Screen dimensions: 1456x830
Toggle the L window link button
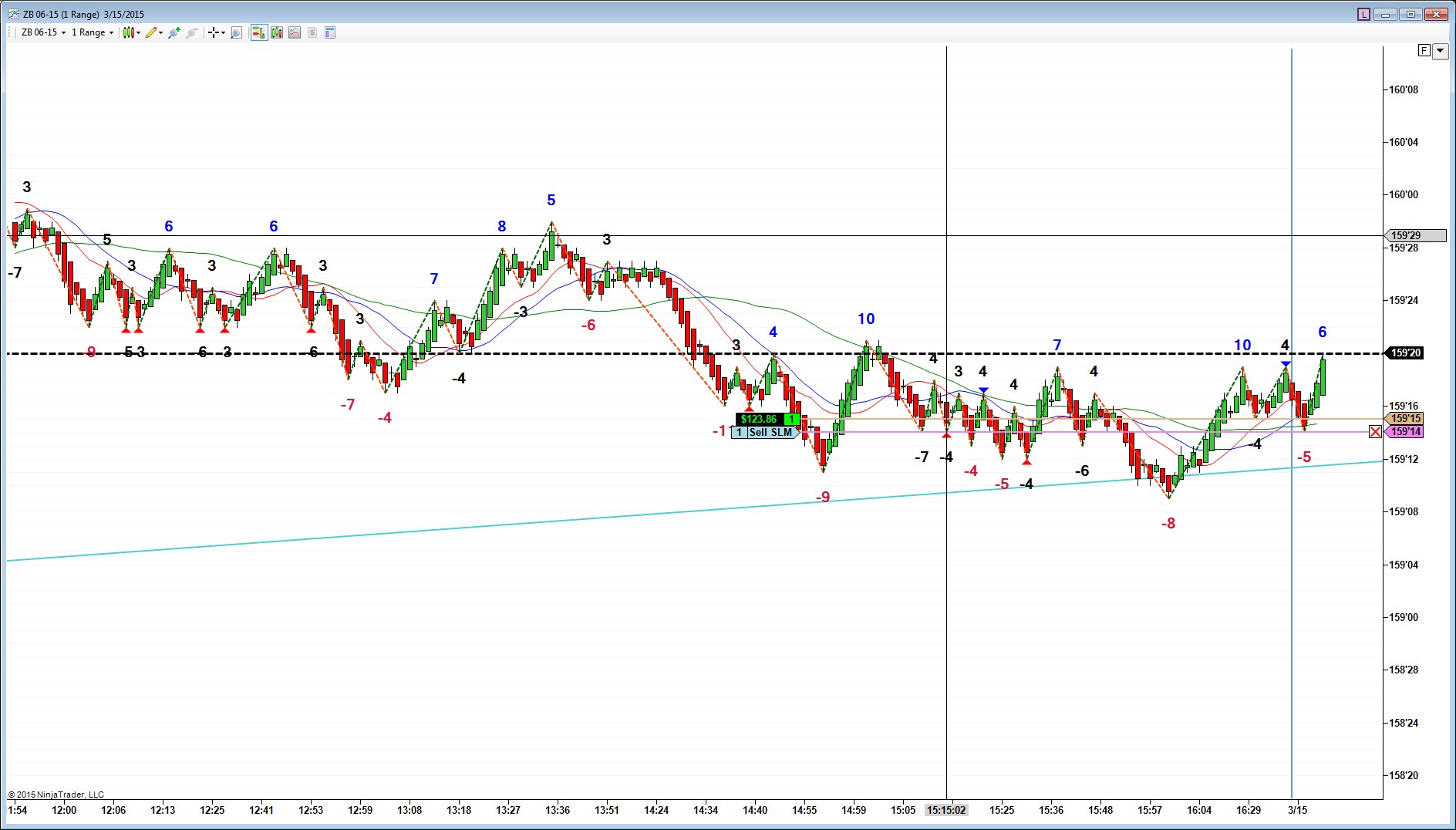pyautogui.click(x=1363, y=14)
